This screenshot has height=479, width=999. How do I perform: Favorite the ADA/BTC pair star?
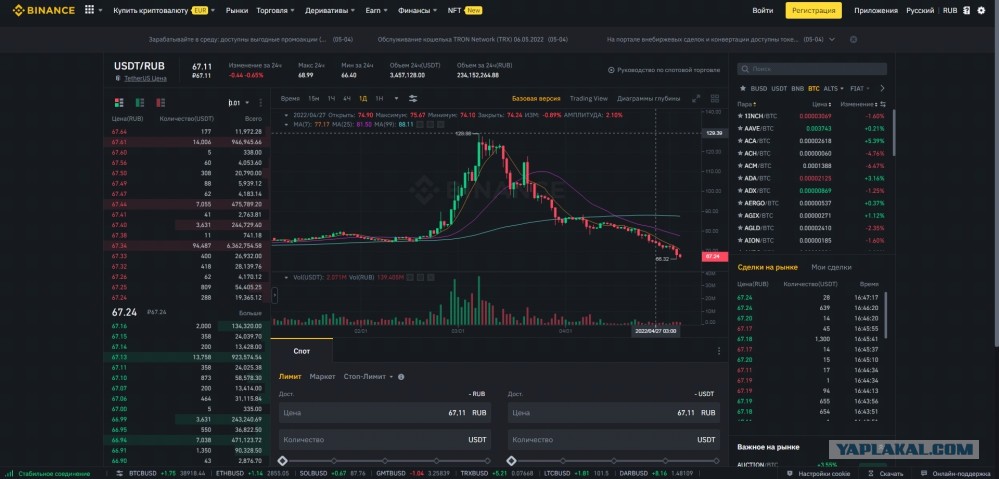(x=740, y=178)
